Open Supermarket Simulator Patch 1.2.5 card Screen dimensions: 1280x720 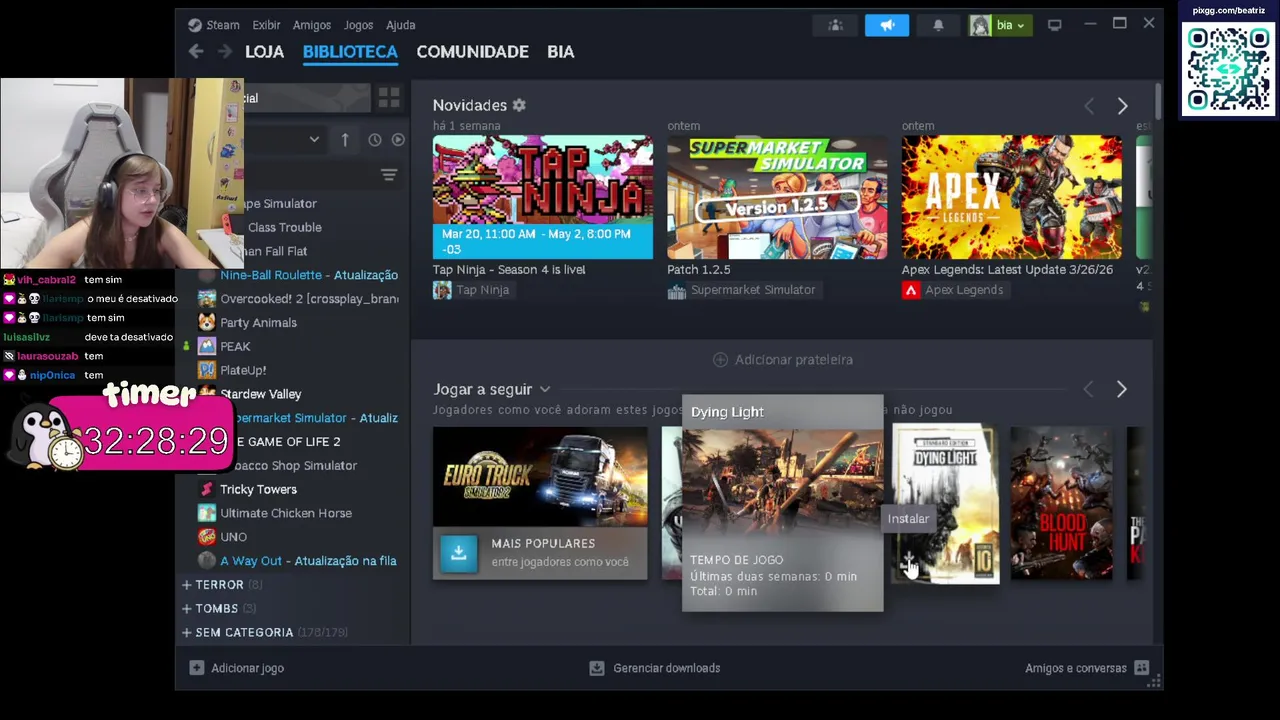click(x=777, y=198)
